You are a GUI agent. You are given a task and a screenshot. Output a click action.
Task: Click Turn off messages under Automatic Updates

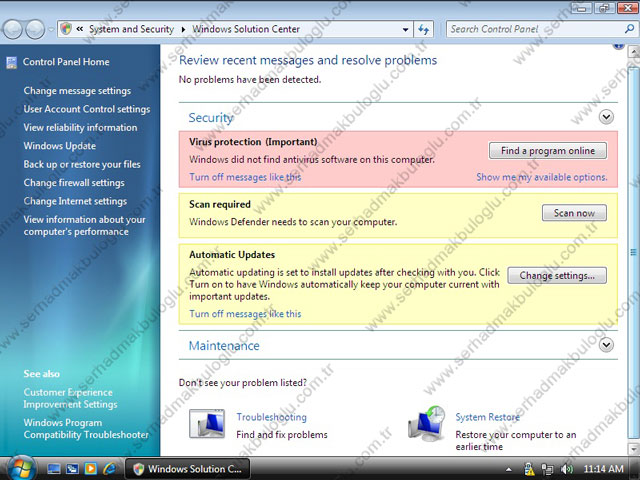click(245, 314)
